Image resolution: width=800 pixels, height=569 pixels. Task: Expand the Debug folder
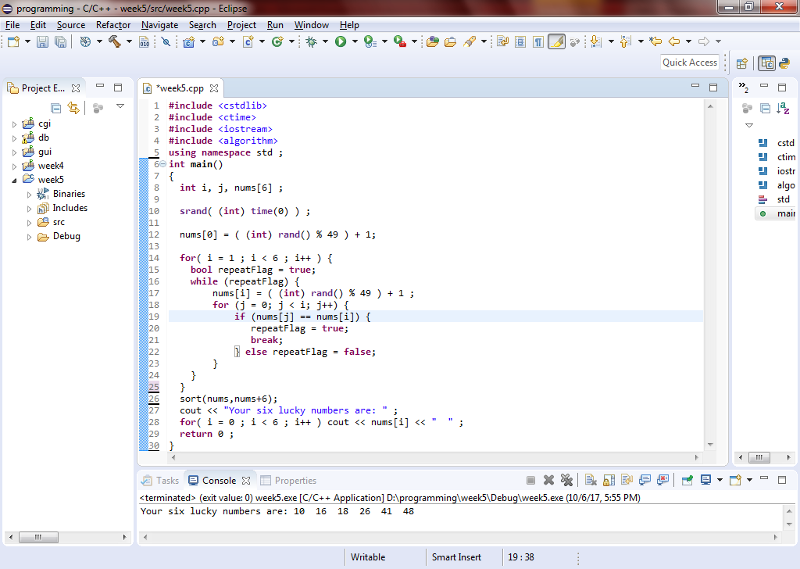29,237
